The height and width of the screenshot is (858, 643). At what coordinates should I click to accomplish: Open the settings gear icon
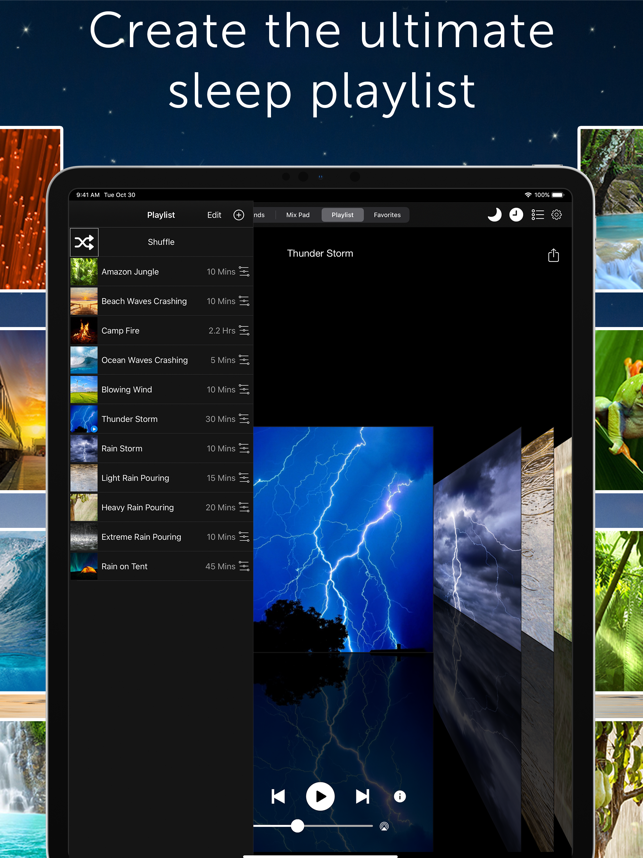click(557, 215)
